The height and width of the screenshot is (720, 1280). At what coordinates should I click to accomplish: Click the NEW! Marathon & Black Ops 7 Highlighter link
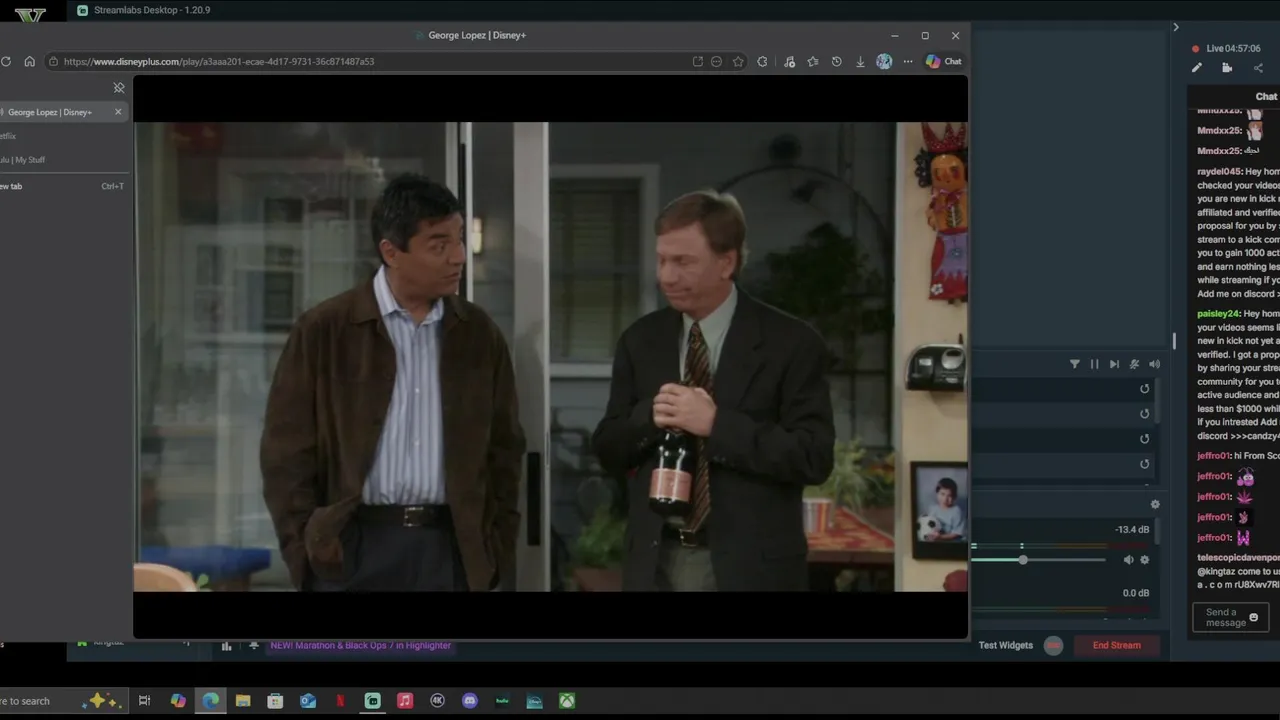[360, 645]
